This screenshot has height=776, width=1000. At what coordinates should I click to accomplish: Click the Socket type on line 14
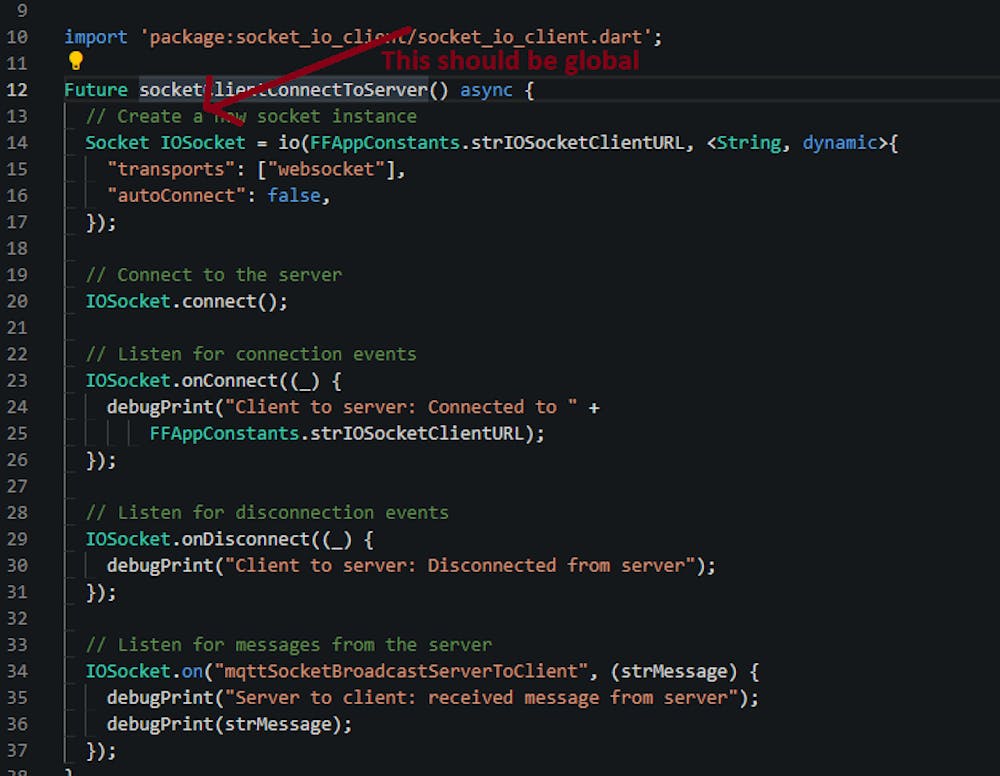pyautogui.click(x=117, y=143)
